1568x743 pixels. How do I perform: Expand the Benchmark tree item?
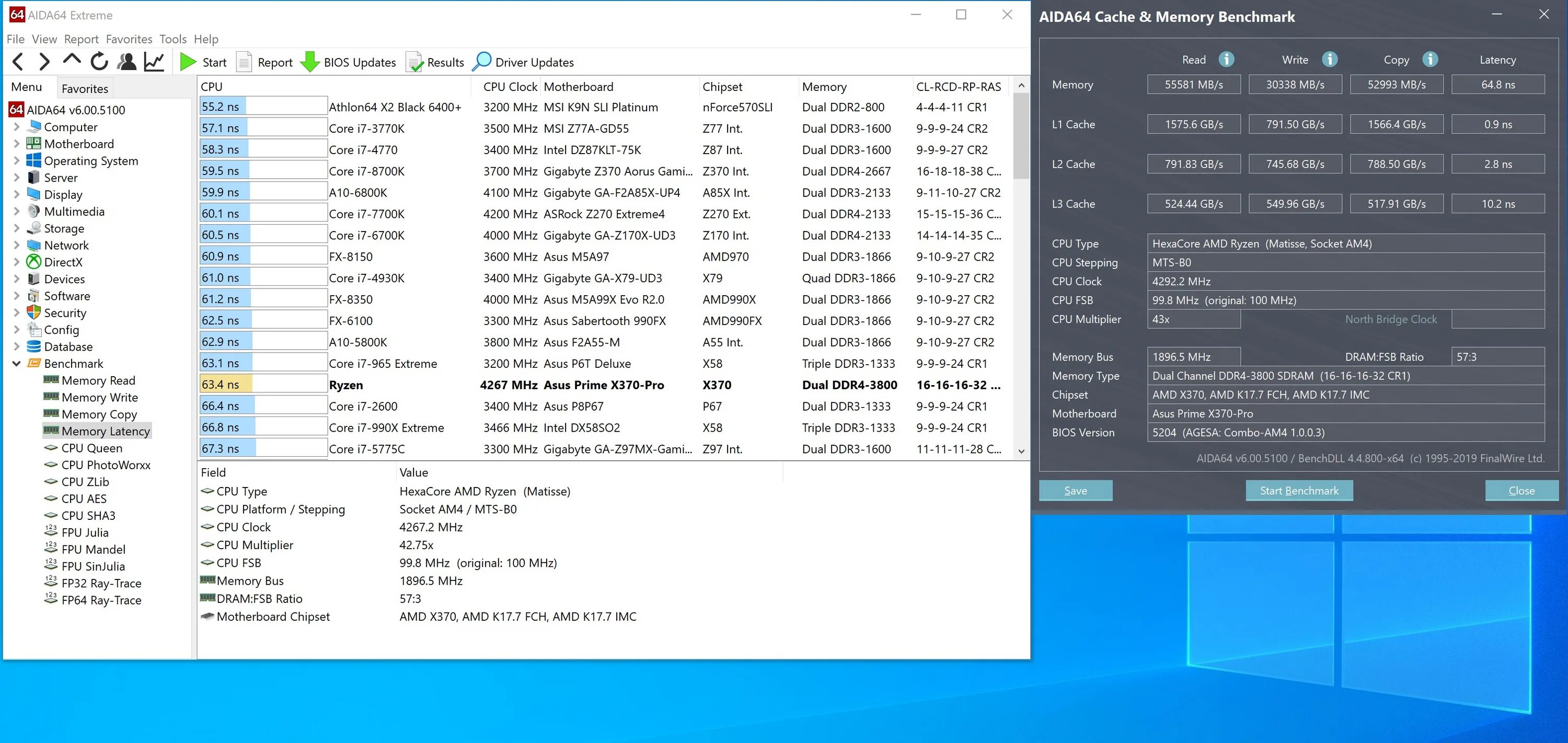coord(14,363)
